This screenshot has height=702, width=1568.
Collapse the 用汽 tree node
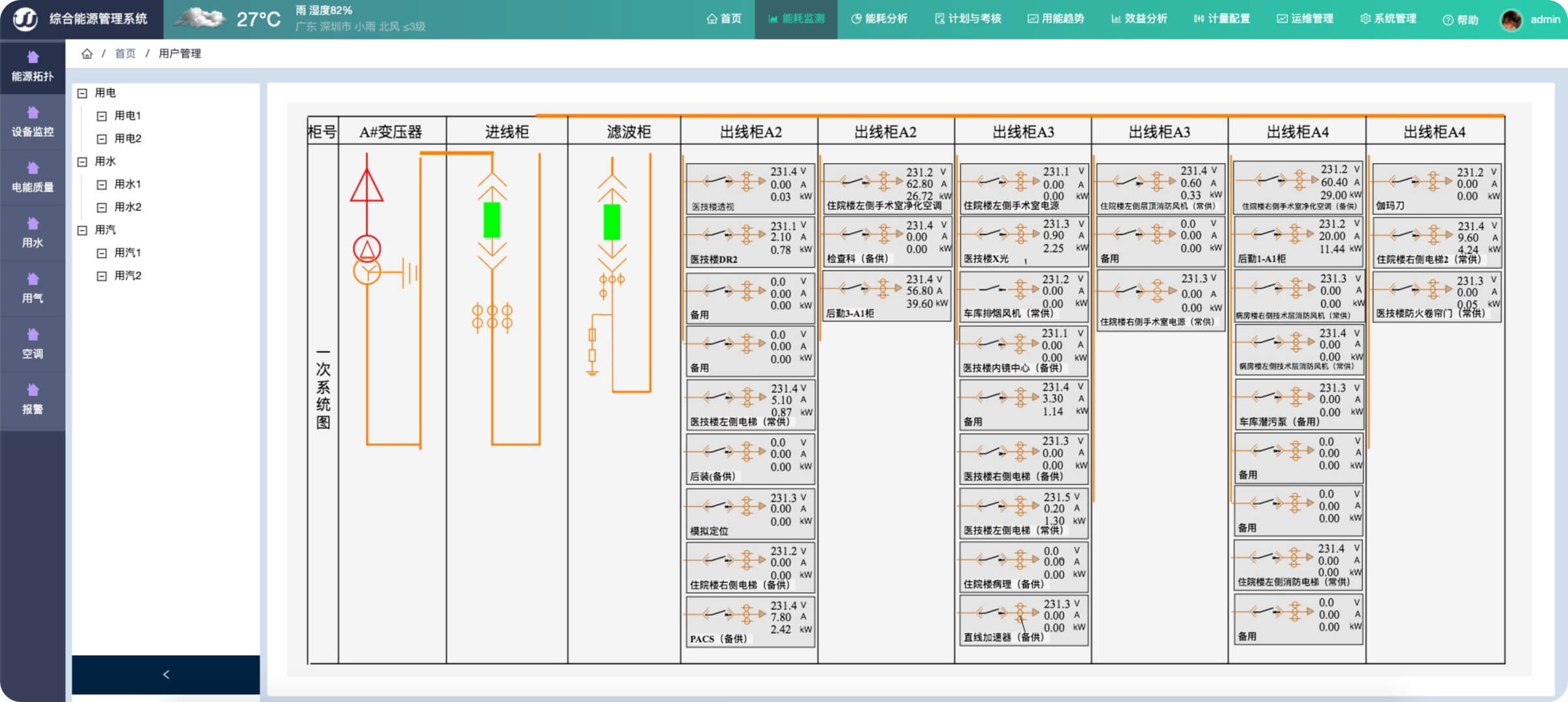coord(82,230)
